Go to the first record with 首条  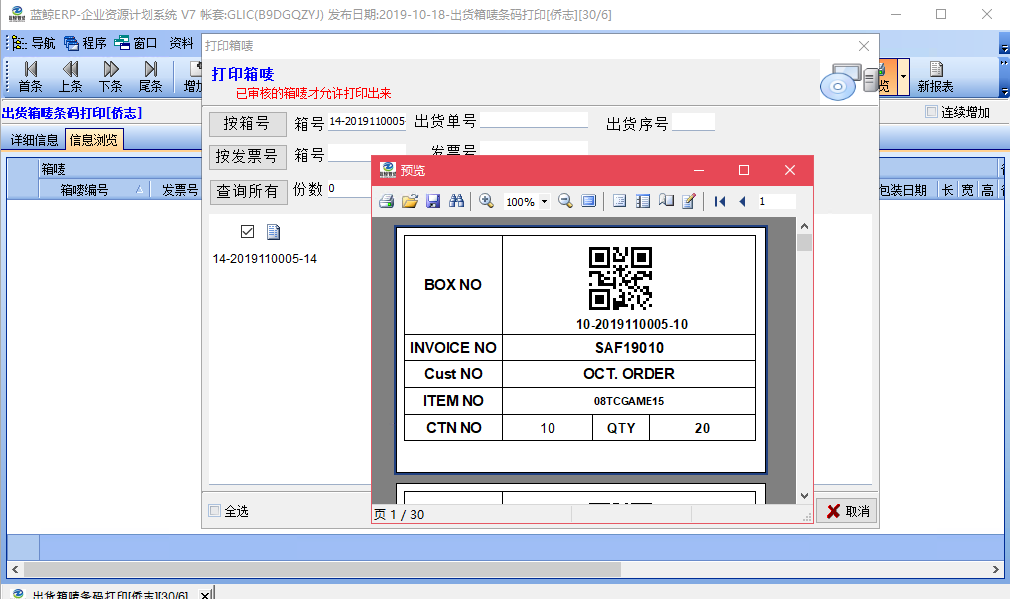coord(30,77)
